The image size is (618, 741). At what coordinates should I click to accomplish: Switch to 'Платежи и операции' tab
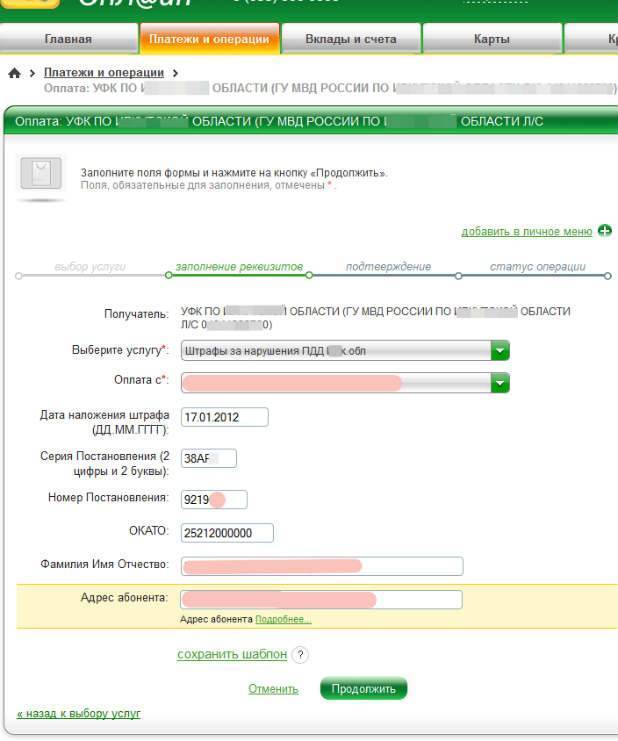click(x=209, y=40)
